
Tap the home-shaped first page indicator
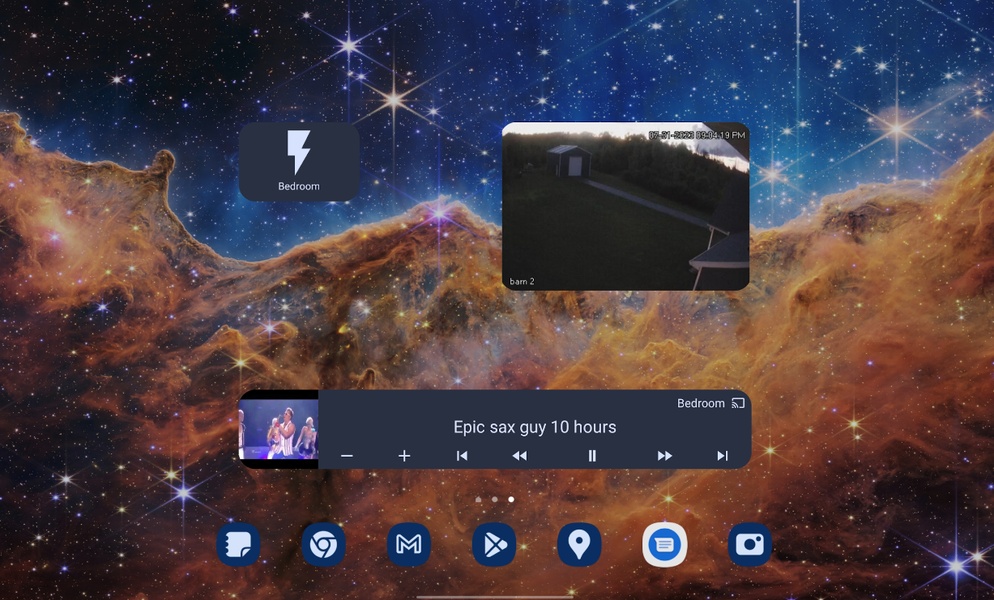pos(478,500)
